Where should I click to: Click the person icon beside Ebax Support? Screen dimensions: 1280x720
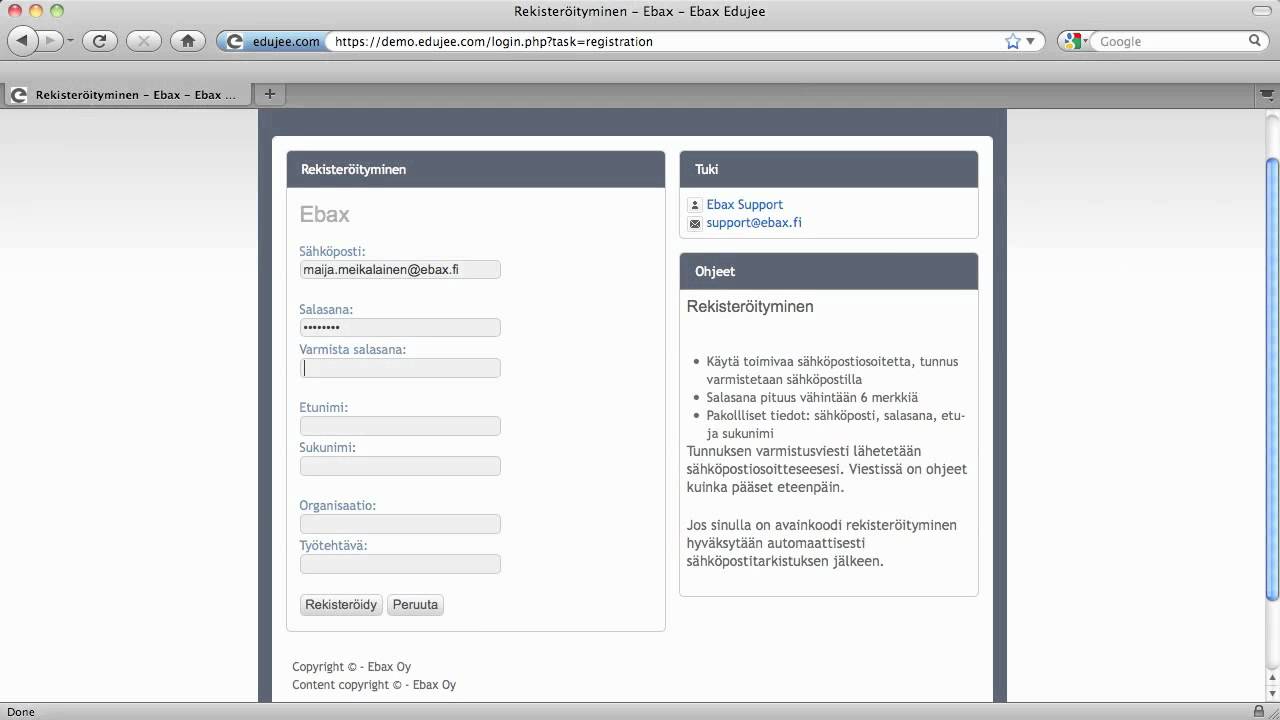695,205
